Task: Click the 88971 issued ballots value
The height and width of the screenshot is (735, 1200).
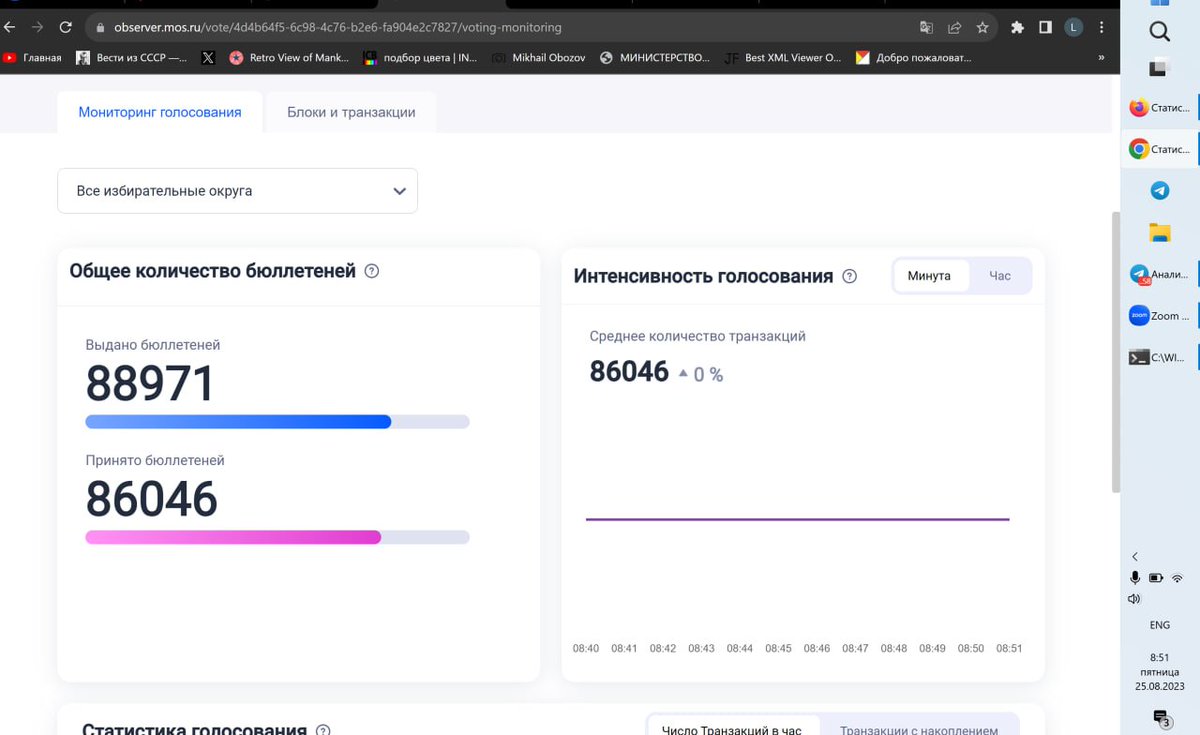Action: pyautogui.click(x=150, y=384)
